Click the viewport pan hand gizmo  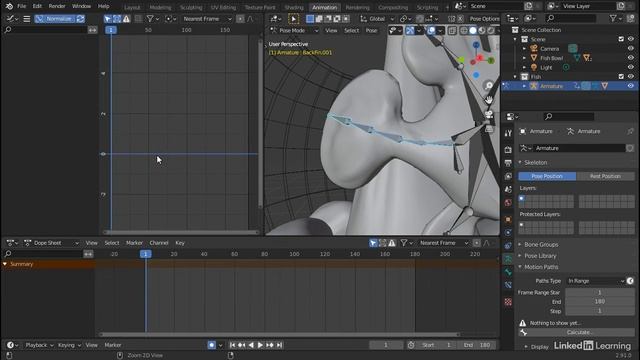coord(489,100)
